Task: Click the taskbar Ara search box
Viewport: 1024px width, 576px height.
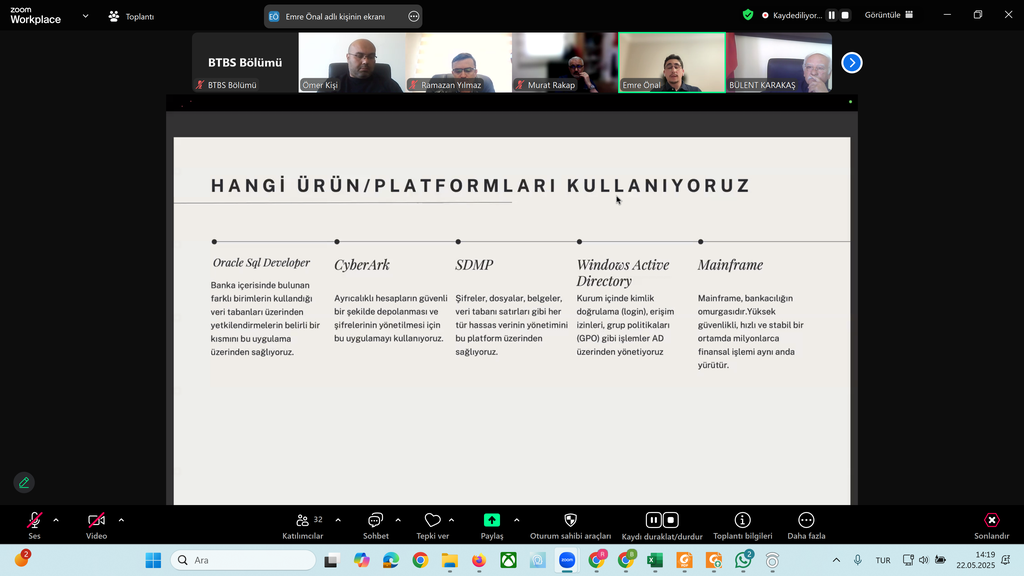Action: click(x=243, y=560)
